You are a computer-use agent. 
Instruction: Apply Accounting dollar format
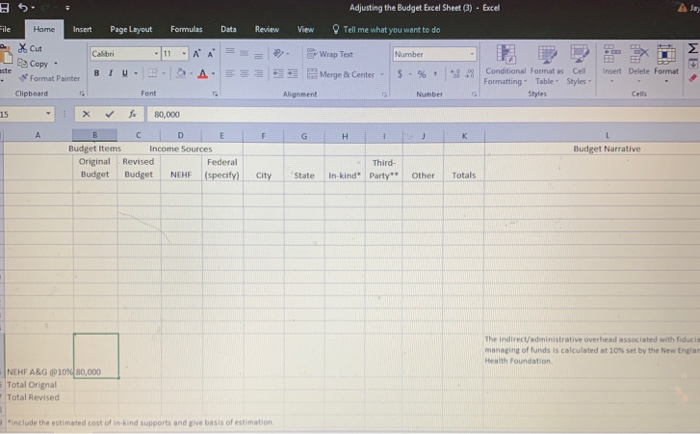point(400,74)
